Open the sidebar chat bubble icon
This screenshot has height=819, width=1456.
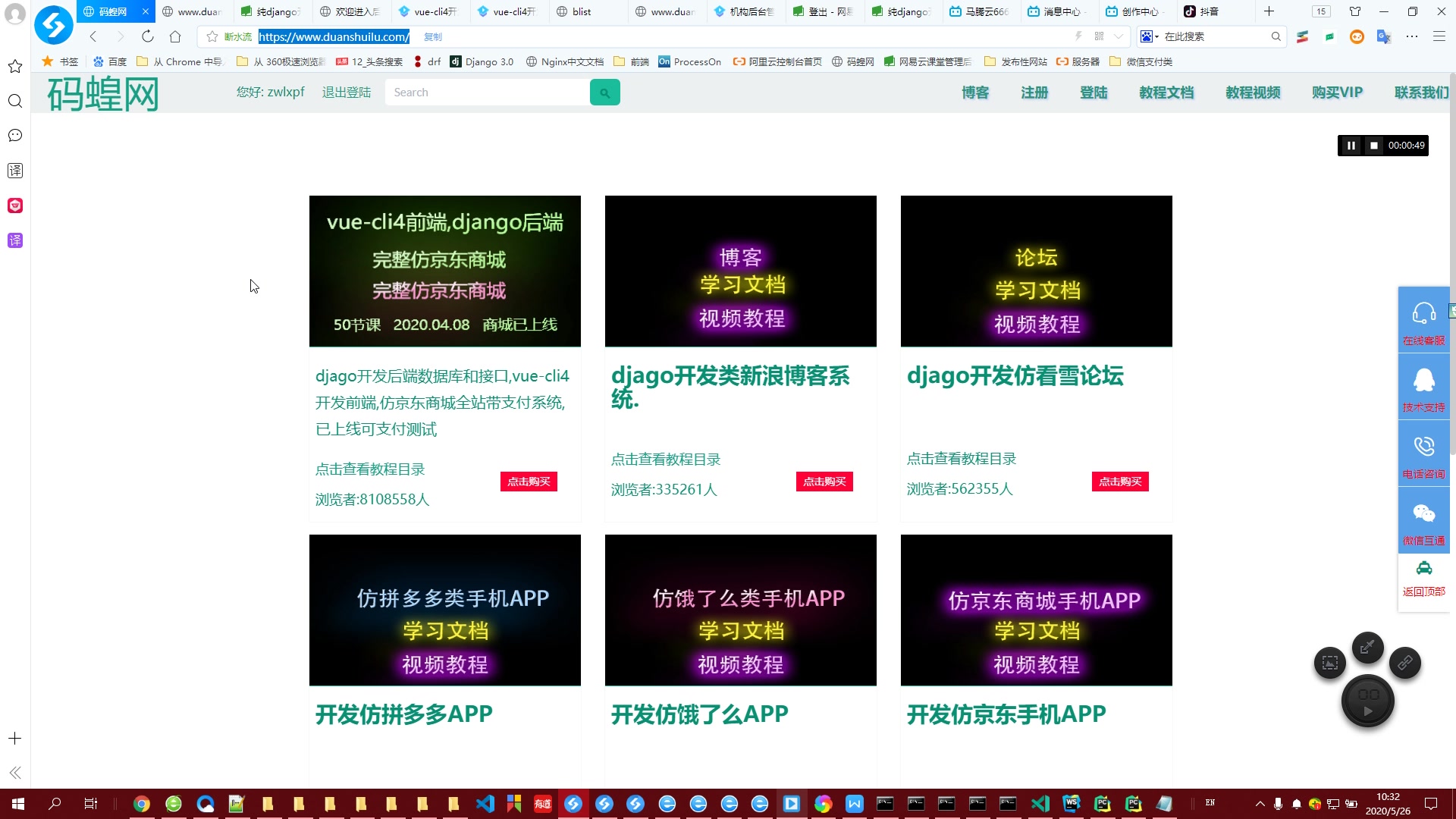click(x=15, y=136)
